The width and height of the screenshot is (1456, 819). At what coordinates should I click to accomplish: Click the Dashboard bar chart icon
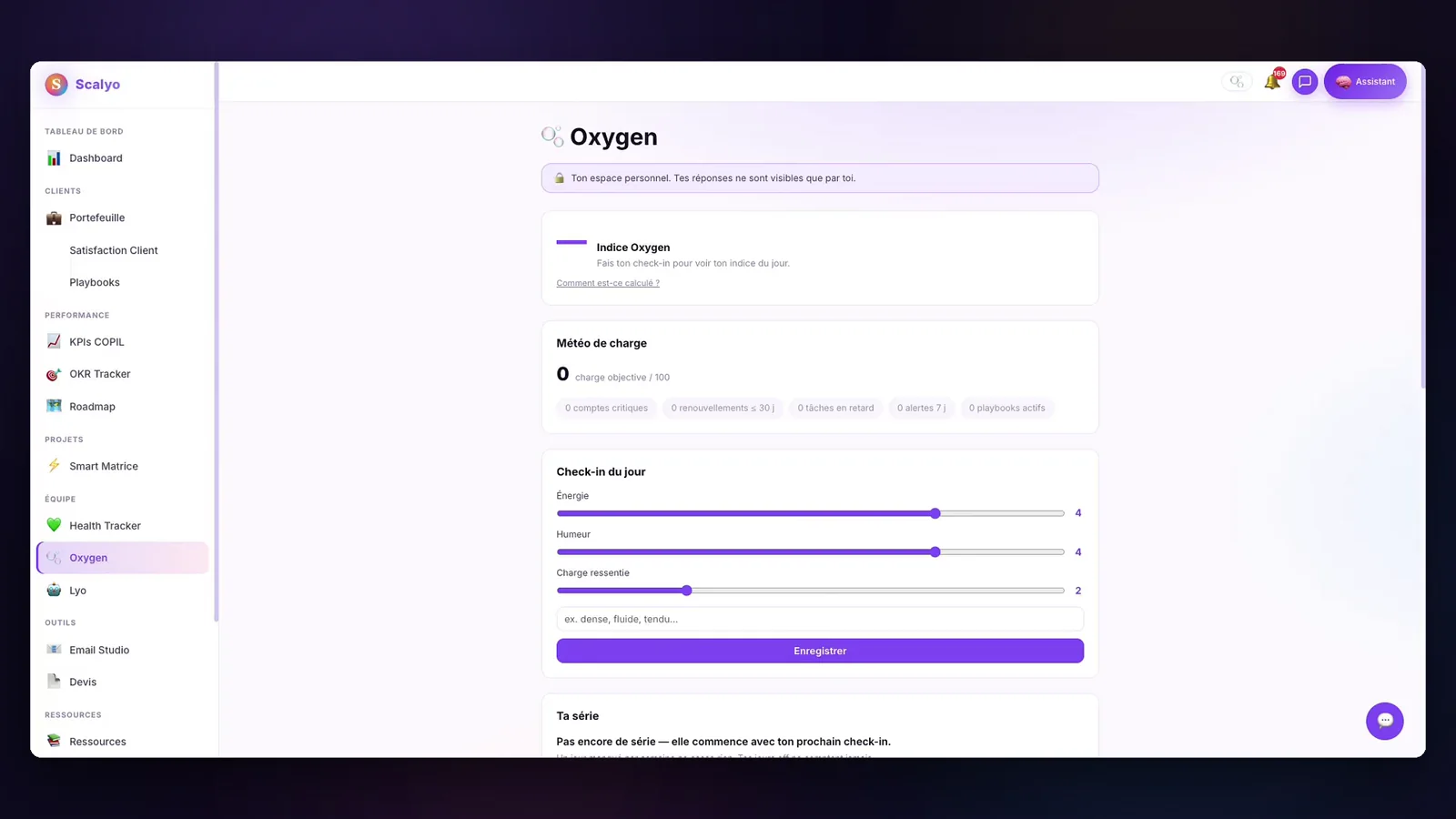(54, 158)
